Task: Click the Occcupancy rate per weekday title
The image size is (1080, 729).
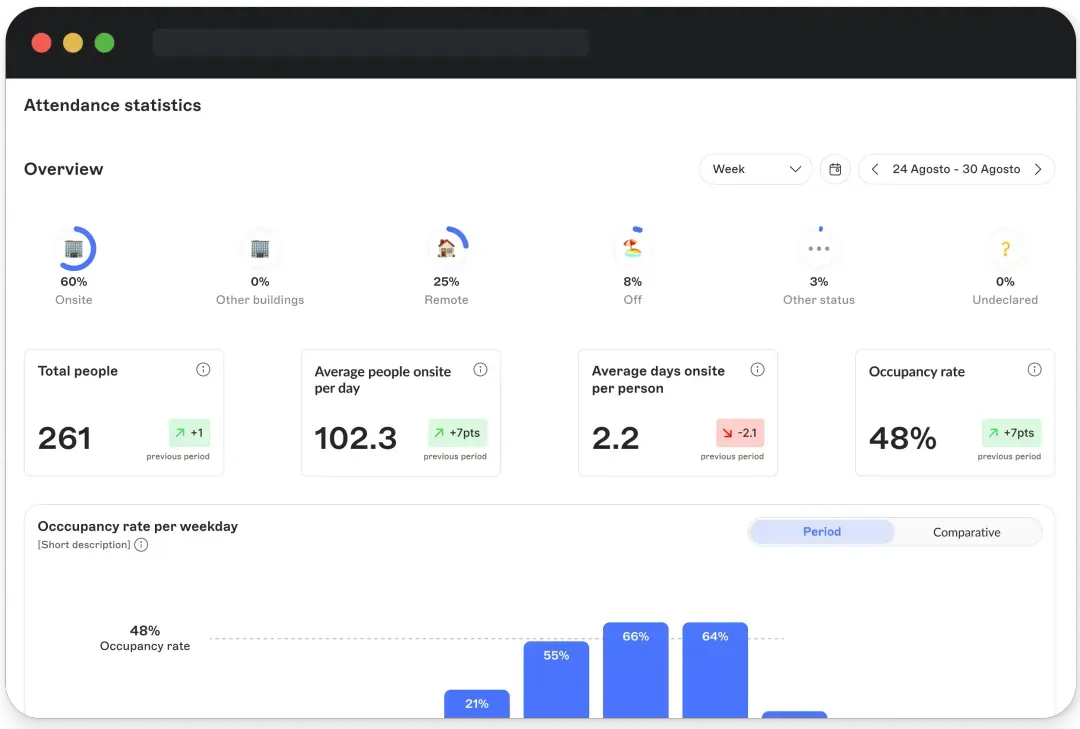Action: tap(138, 526)
